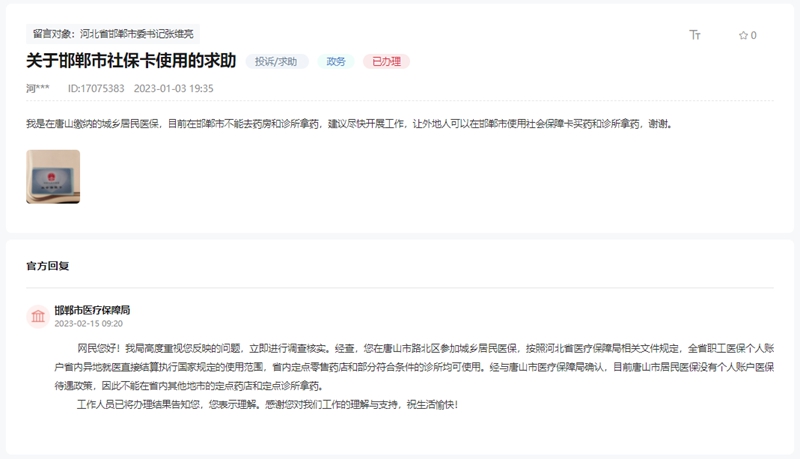The height and width of the screenshot is (459, 800).
Task: Click the 已办理 status tag
Action: (x=386, y=61)
